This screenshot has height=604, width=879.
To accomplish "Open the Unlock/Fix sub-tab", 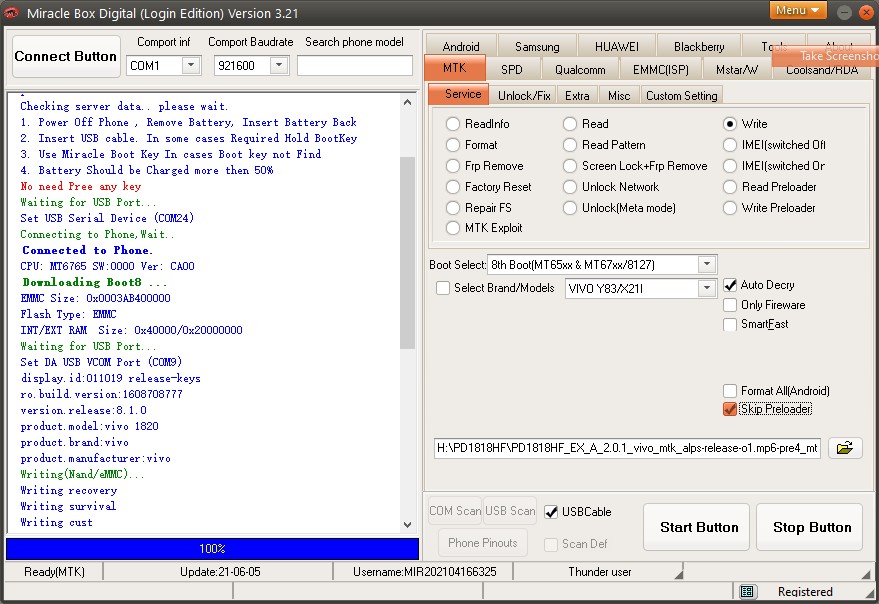I will (x=524, y=95).
